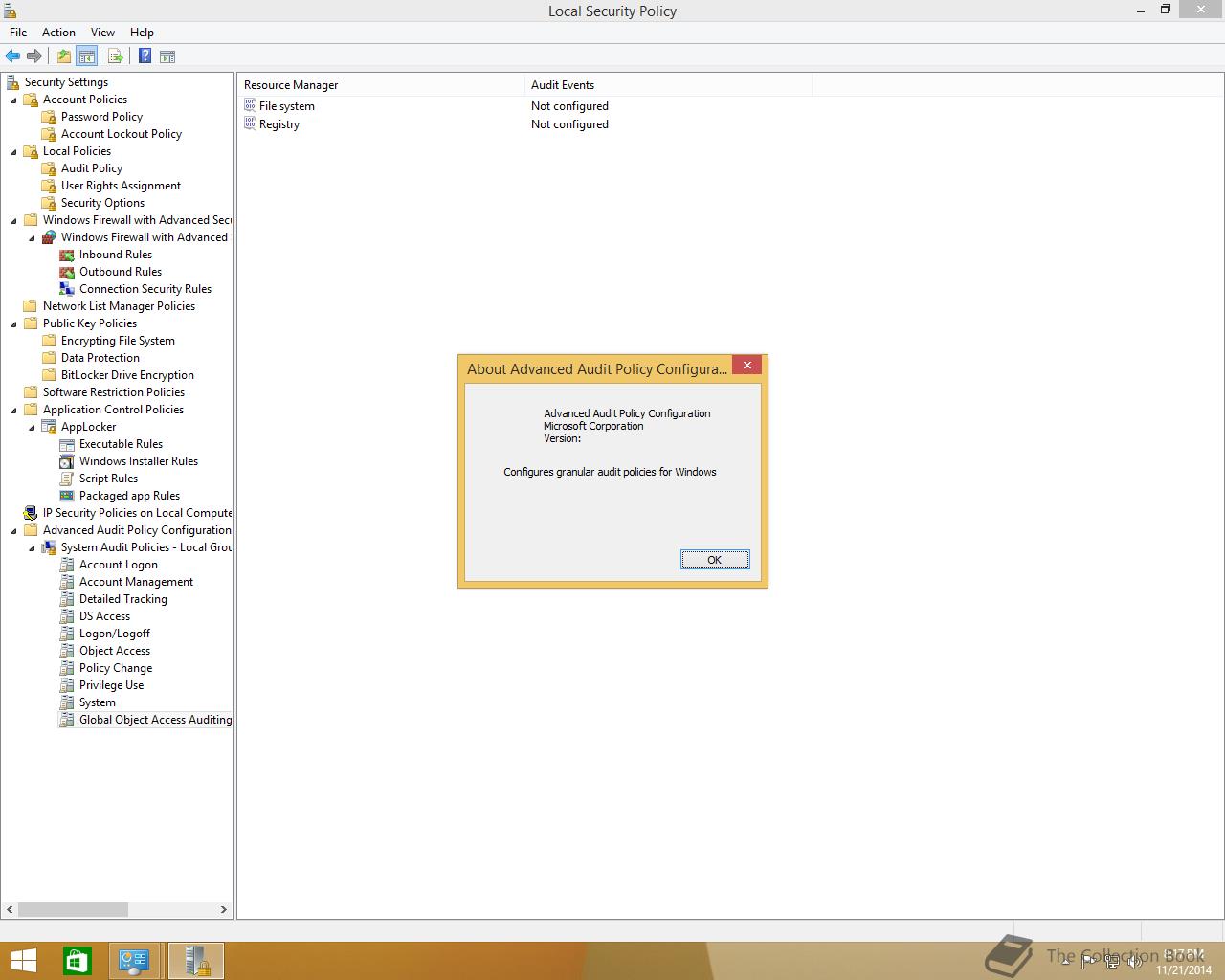The height and width of the screenshot is (980, 1225).
Task: Select Data Protection folder
Action: (x=100, y=358)
